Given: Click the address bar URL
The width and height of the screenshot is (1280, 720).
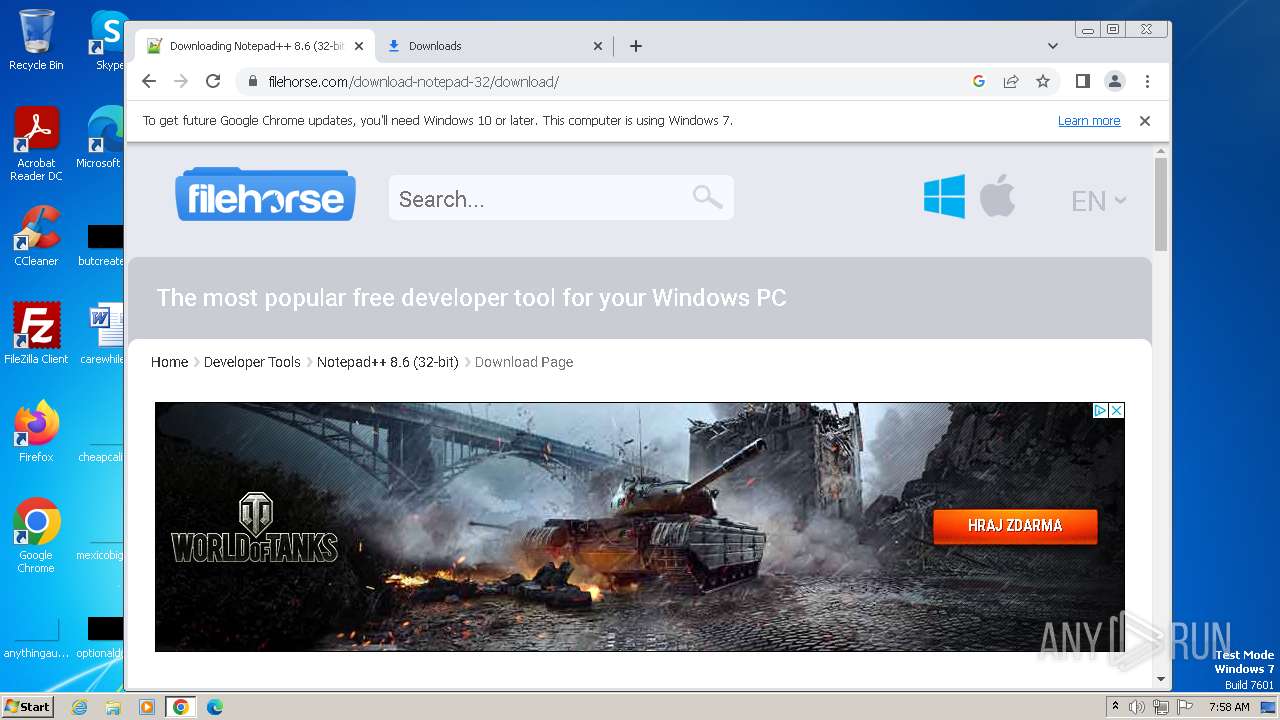Looking at the screenshot, I should pos(413,82).
